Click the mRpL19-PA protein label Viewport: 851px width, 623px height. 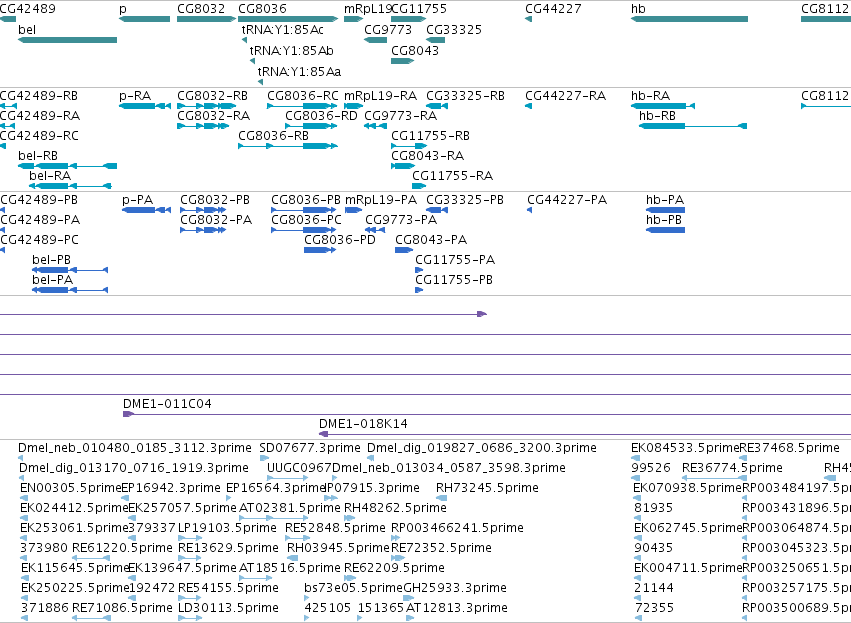coord(381,200)
